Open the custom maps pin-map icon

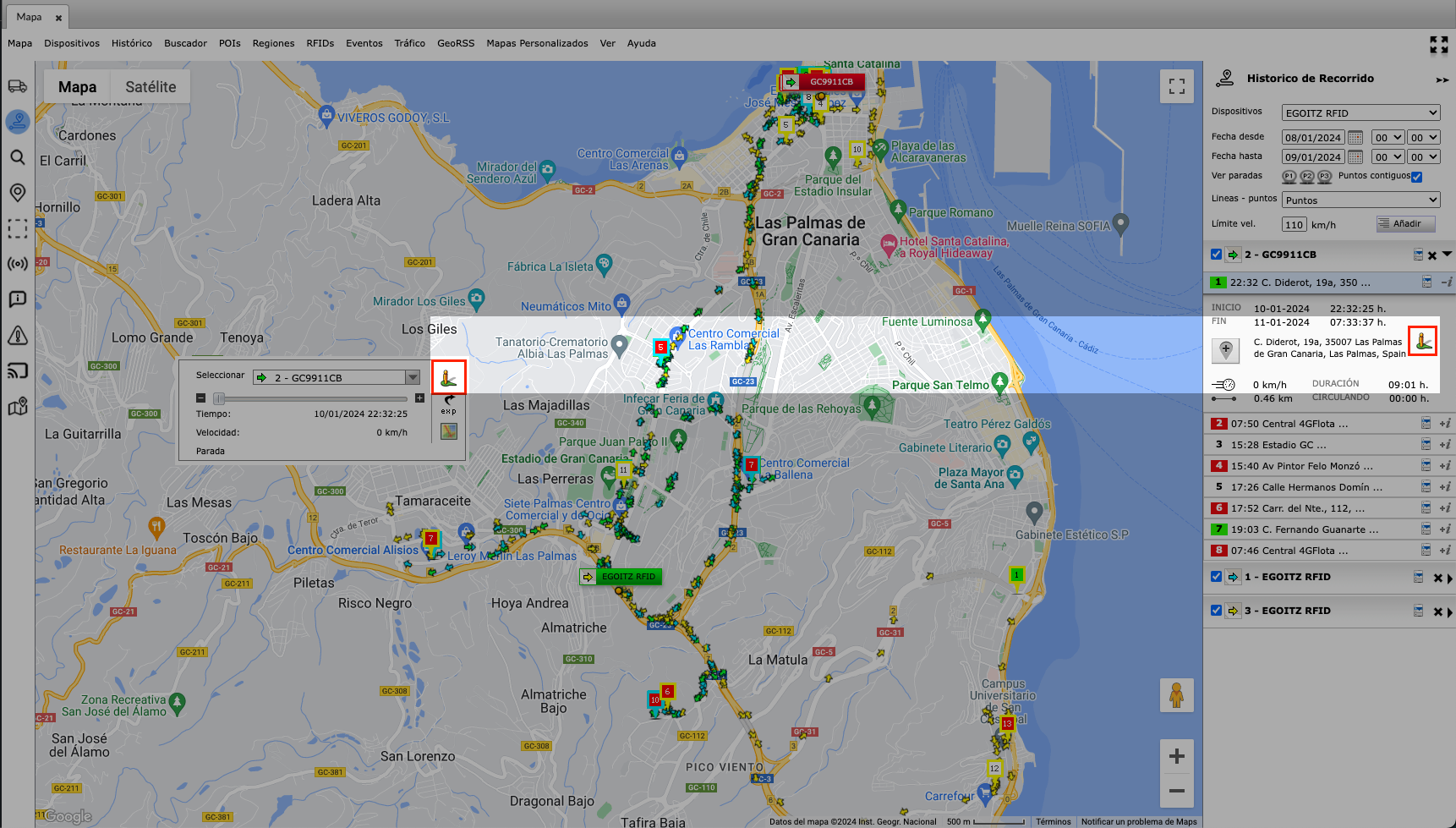tap(17, 407)
